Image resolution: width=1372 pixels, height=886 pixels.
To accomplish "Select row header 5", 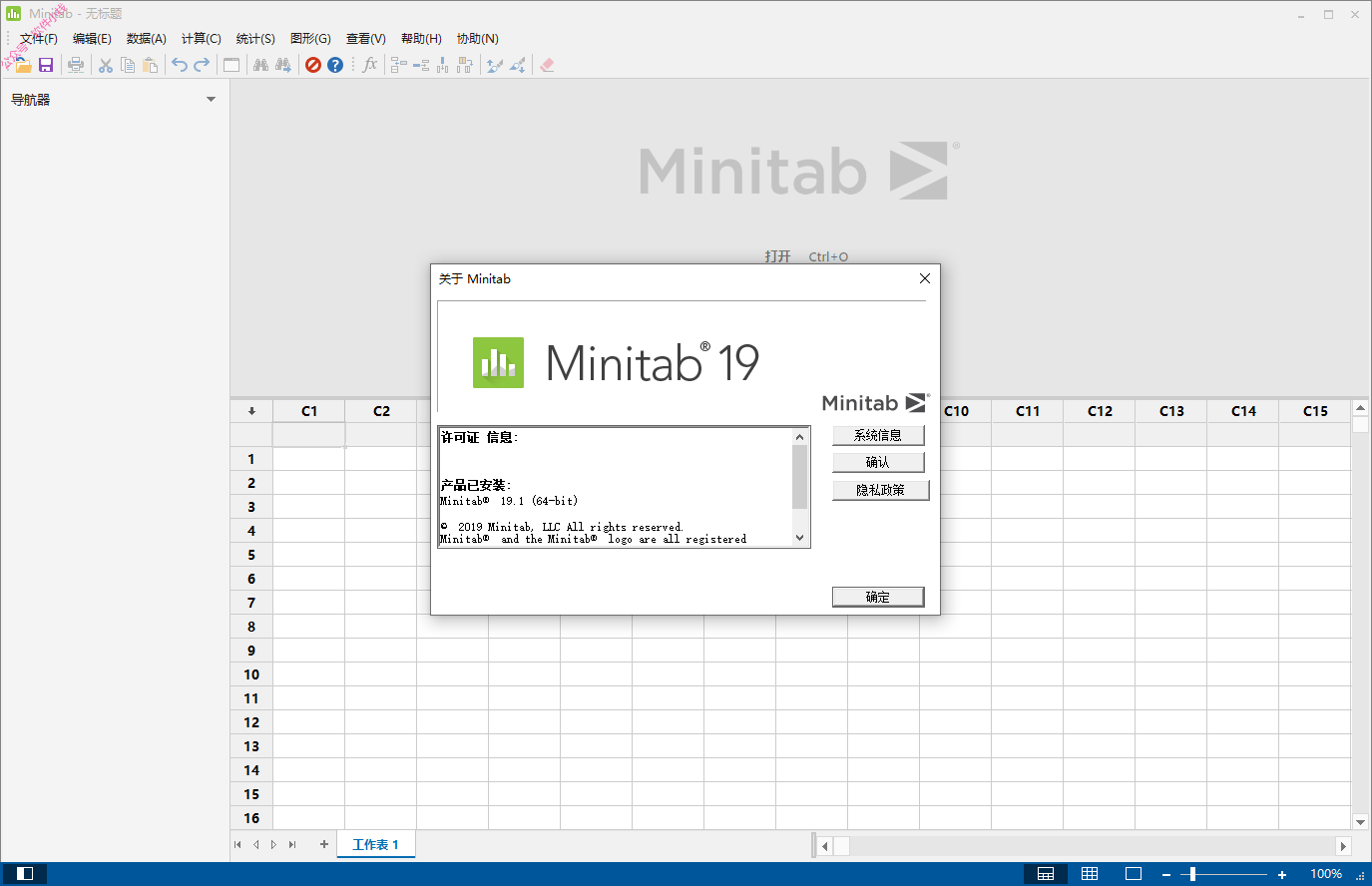I will click(x=251, y=555).
